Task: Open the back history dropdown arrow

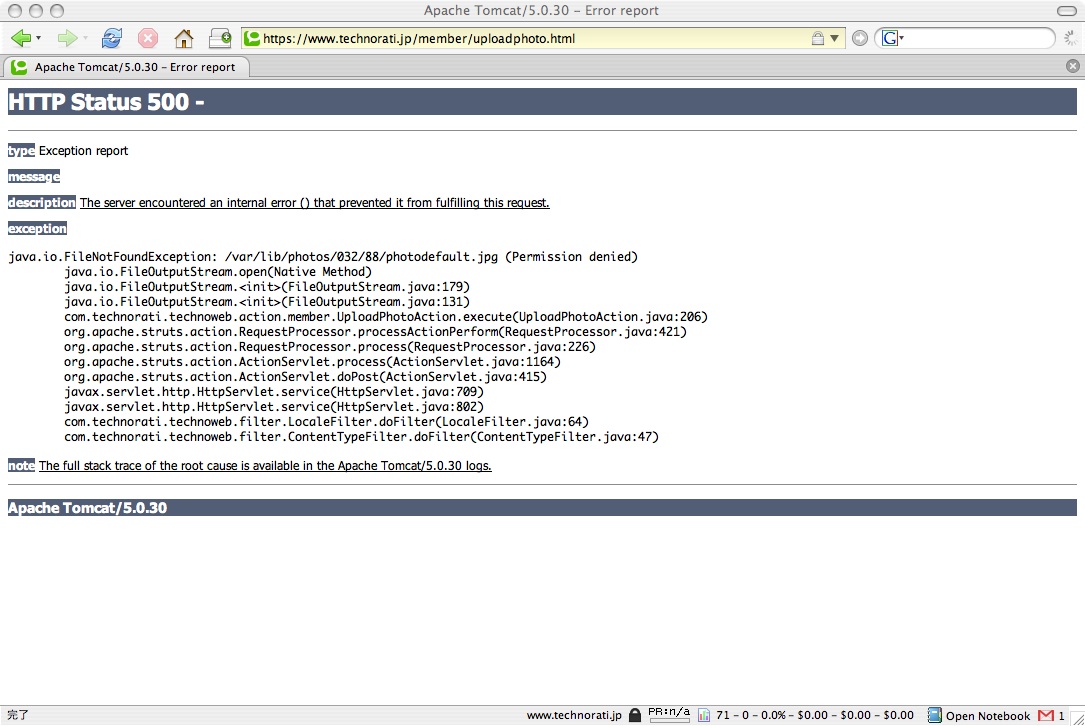Action: [38, 38]
